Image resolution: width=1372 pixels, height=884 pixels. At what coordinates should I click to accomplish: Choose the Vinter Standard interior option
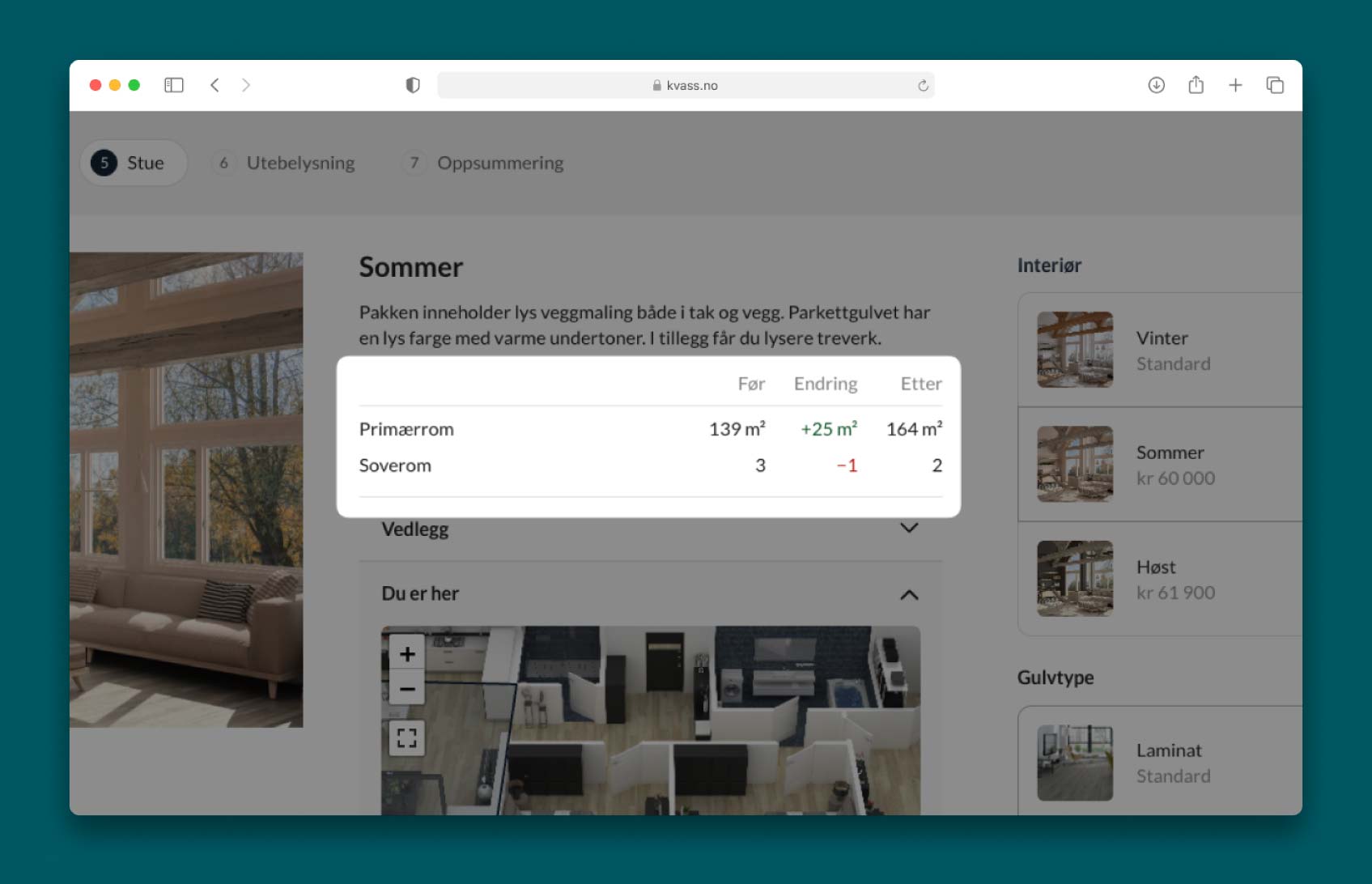click(x=1162, y=350)
